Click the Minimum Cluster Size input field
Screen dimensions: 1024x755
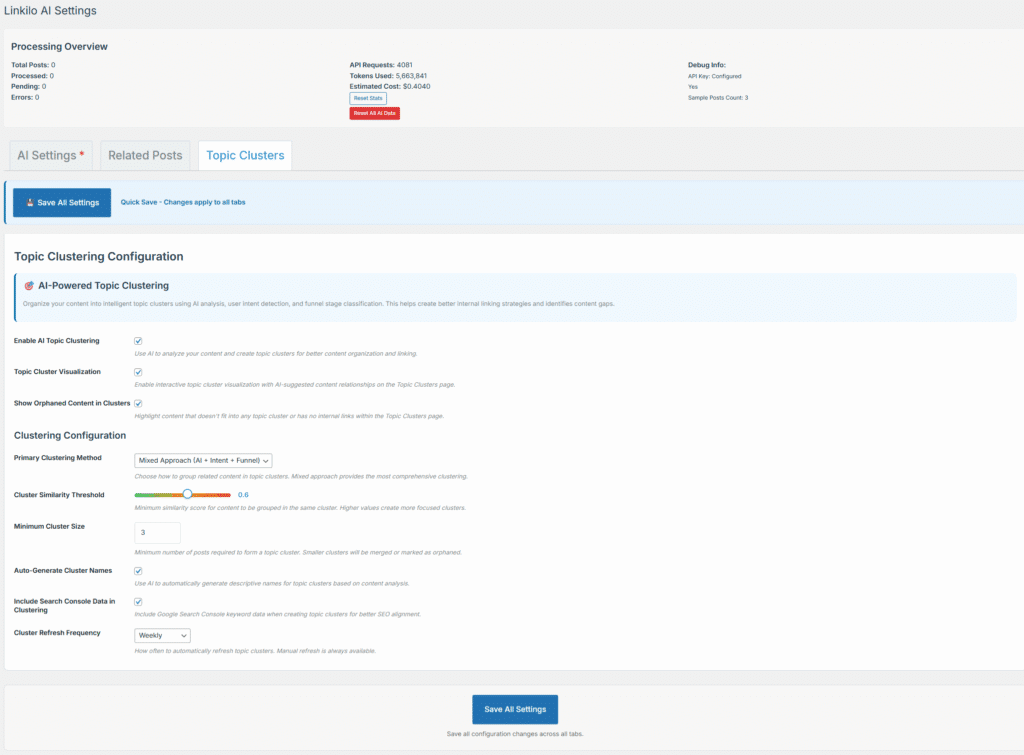pyautogui.click(x=157, y=532)
